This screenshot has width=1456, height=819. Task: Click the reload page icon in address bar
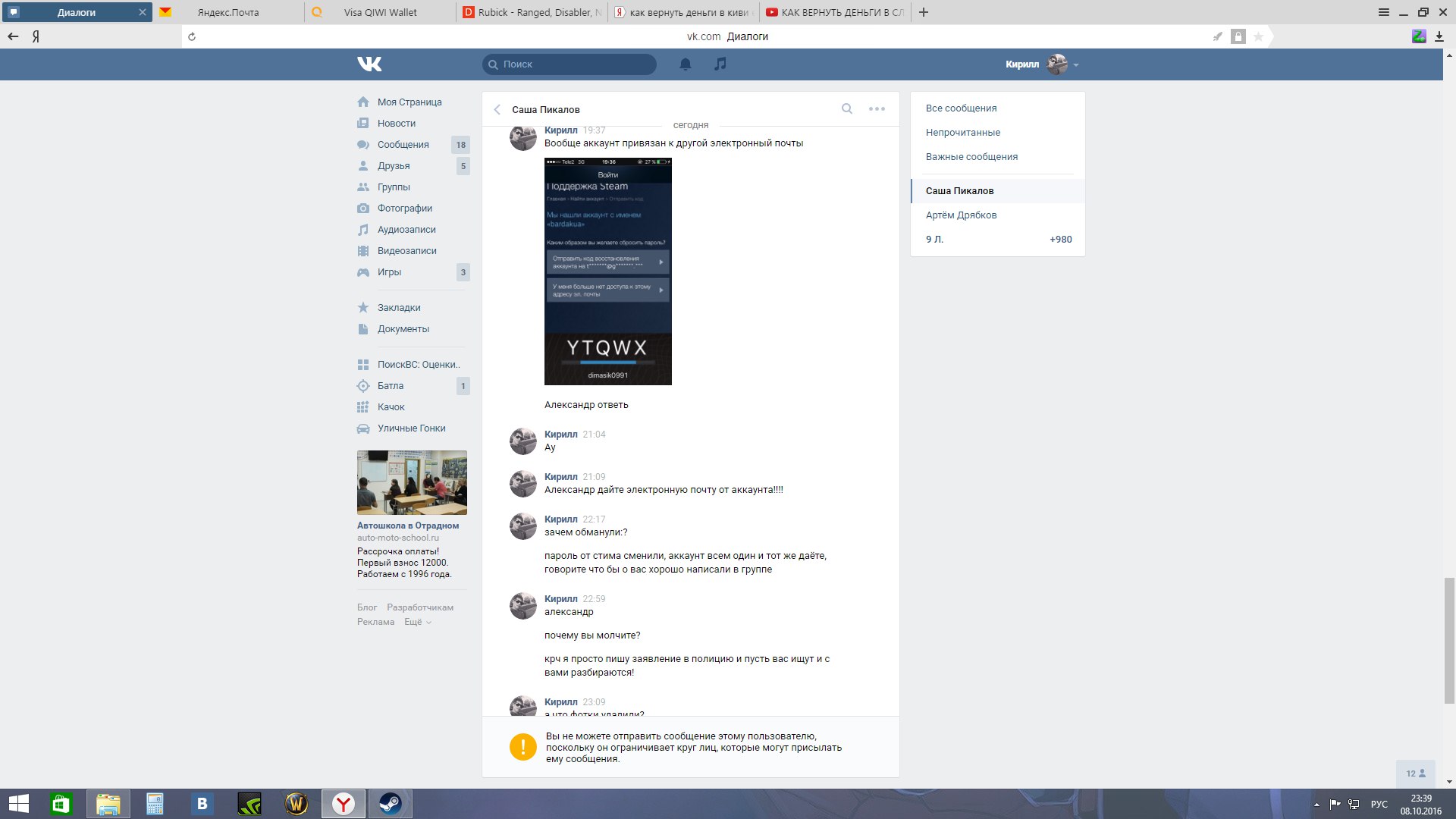pyautogui.click(x=192, y=36)
